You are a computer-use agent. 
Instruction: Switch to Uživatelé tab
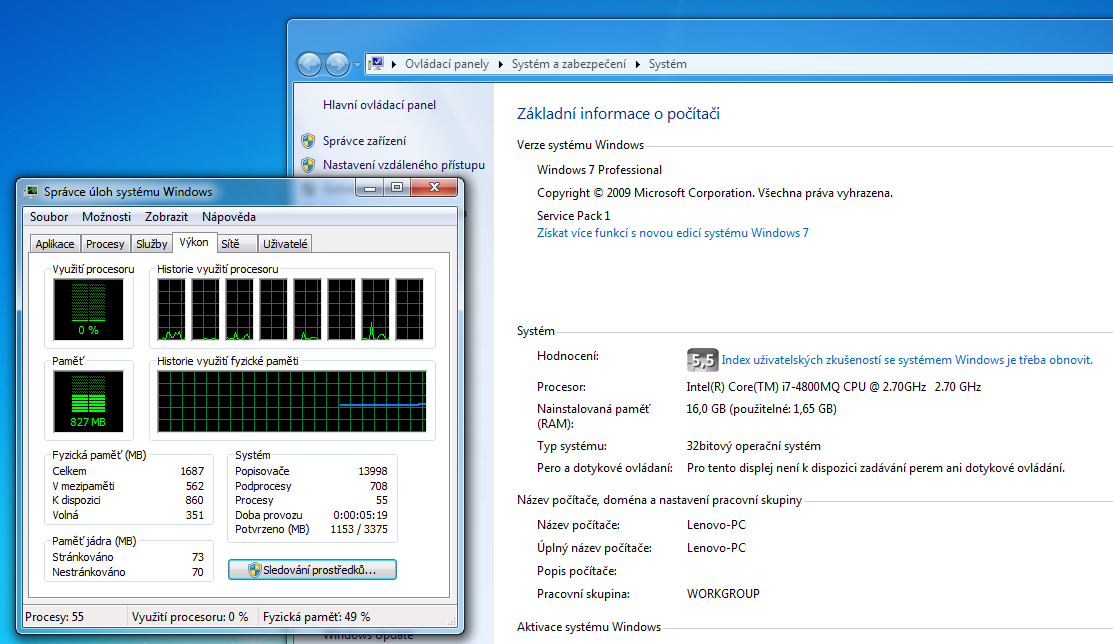285,244
